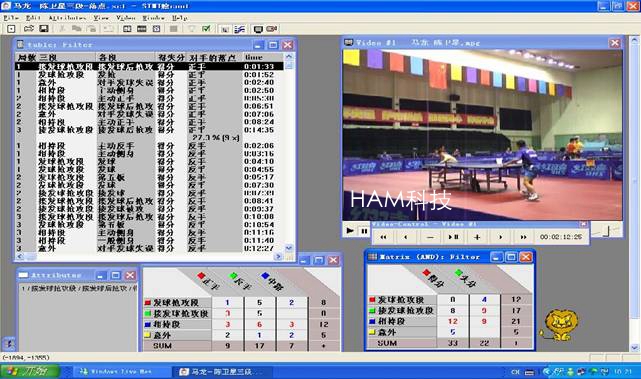Screen dimensions: 641x379
Task: Click the save disk toolbar icon
Action: (x=44, y=29)
